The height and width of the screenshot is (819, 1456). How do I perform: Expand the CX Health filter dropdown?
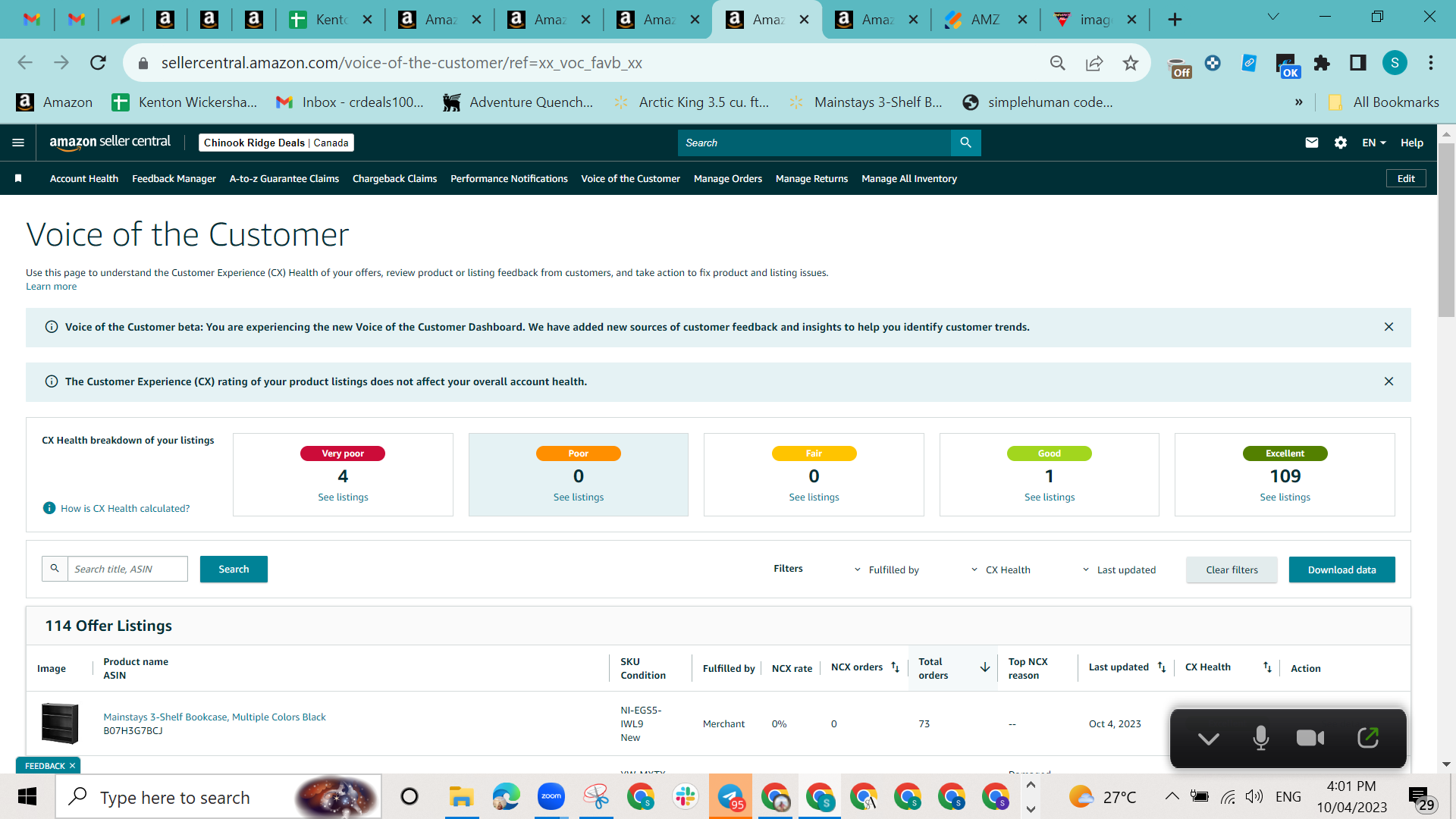pos(1000,570)
